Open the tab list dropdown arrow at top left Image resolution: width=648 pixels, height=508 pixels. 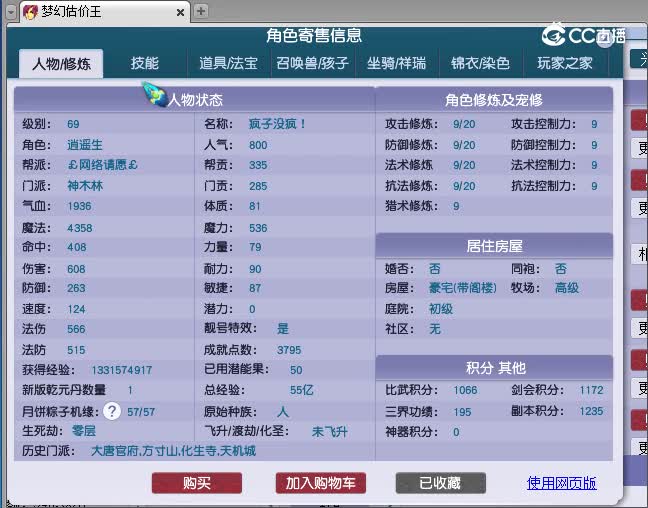click(11, 12)
